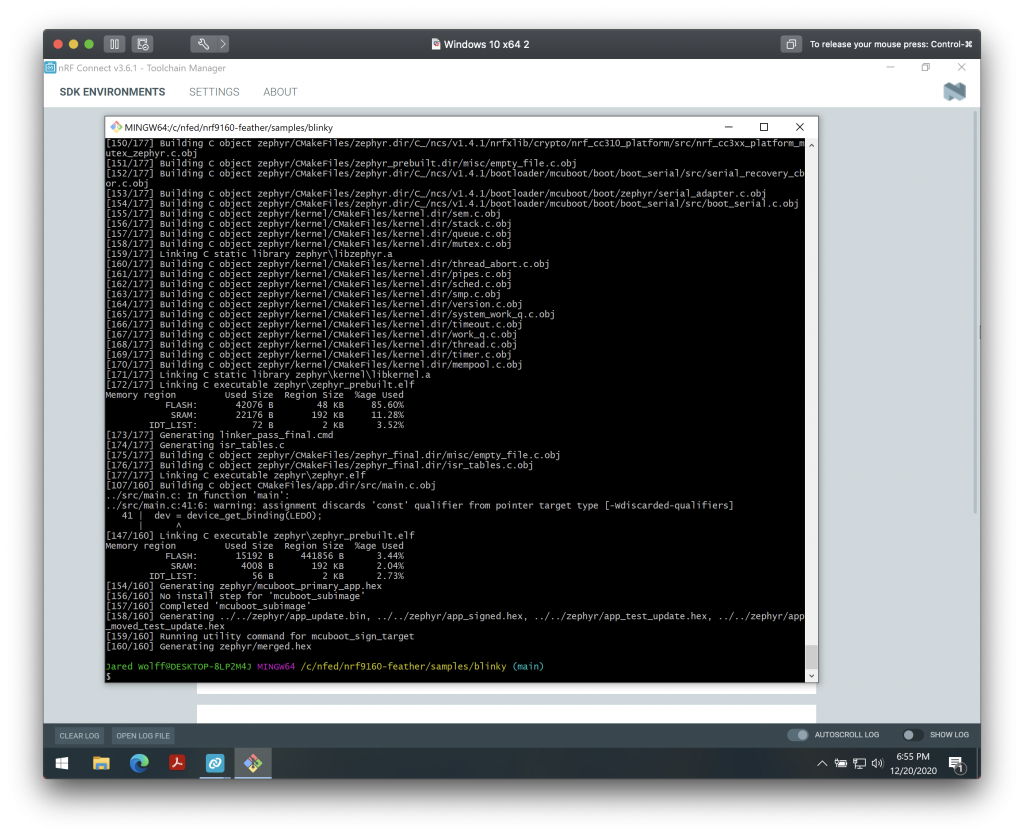Click the battery tray icon
Viewport: 1024px width, 836px height.
[x=841, y=763]
